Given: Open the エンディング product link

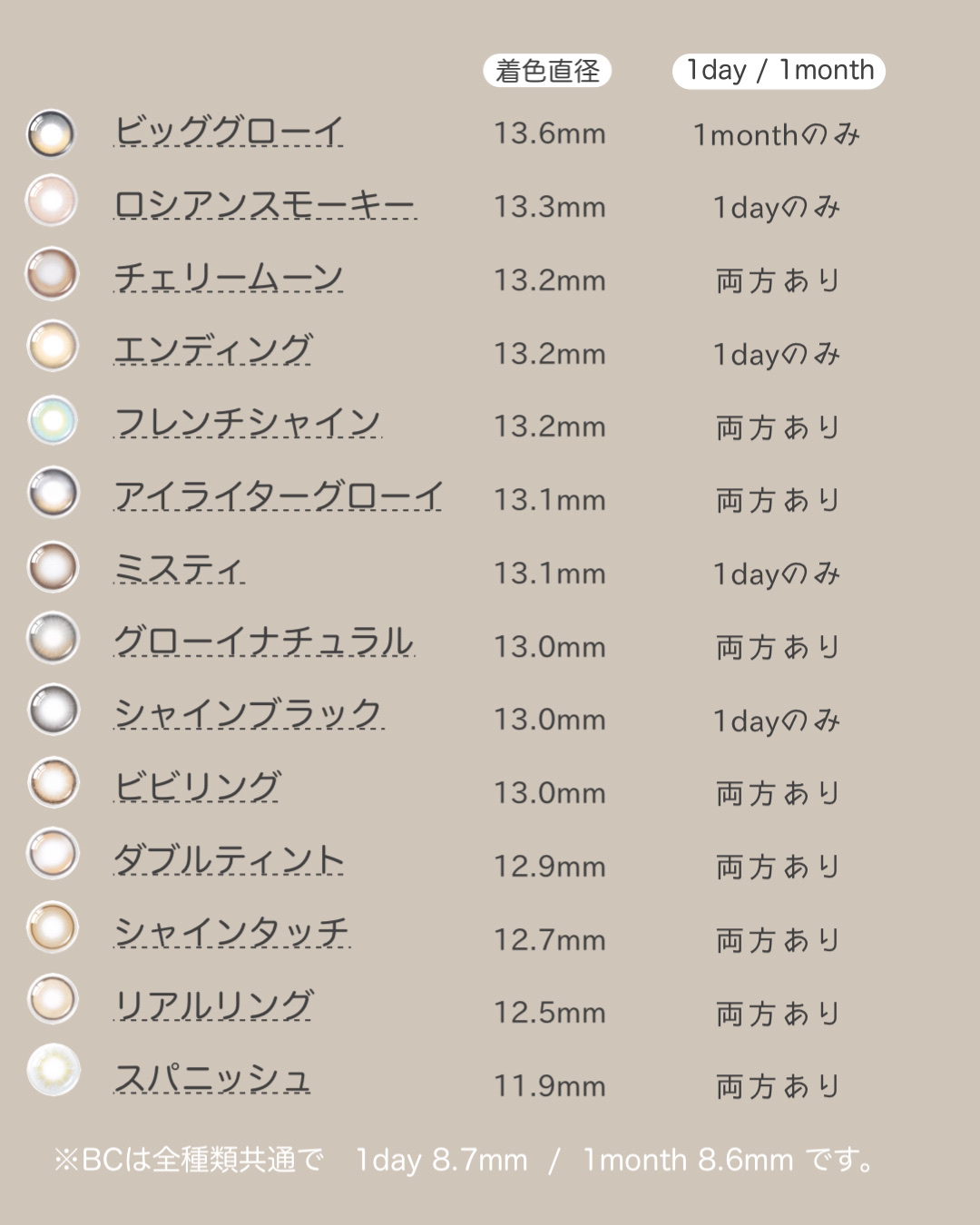Looking at the screenshot, I should [213, 349].
